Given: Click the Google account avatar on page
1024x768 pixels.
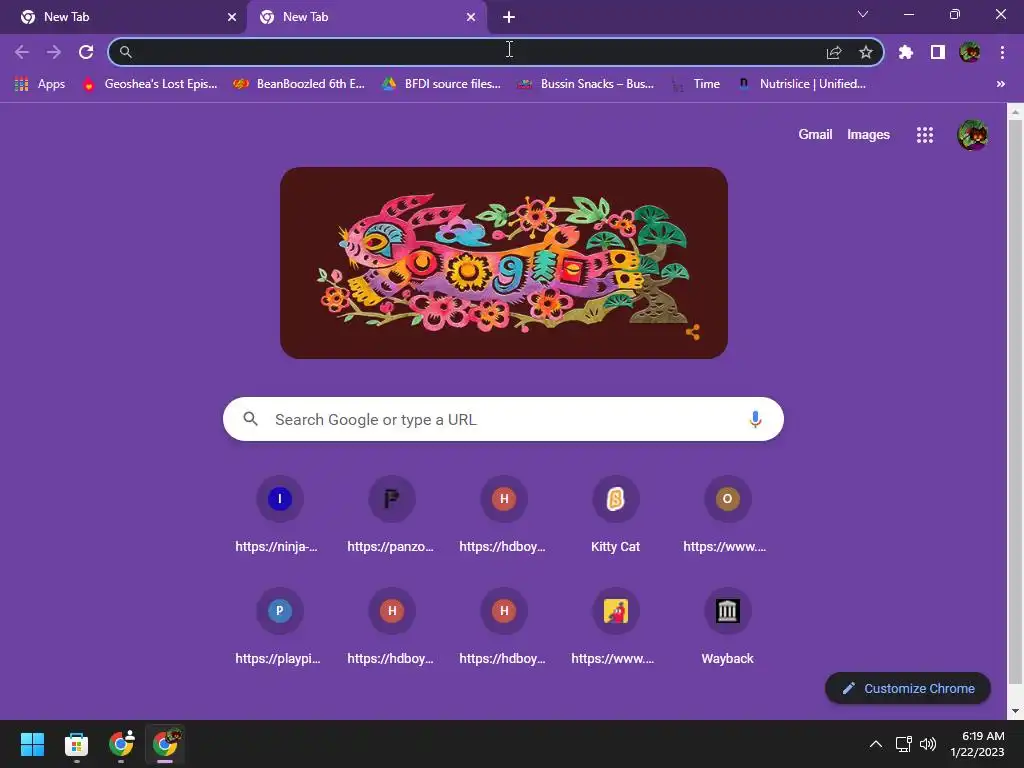Looking at the screenshot, I should tap(972, 135).
